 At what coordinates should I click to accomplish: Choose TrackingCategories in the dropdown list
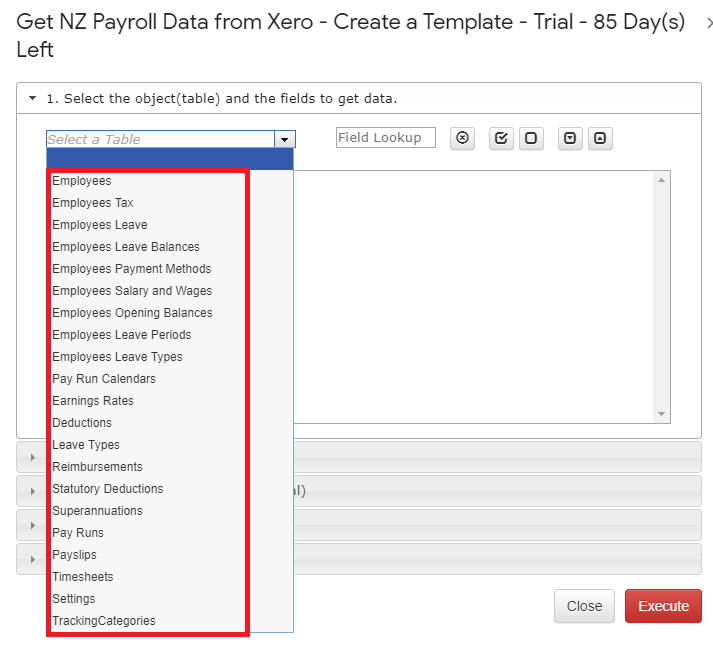click(104, 620)
